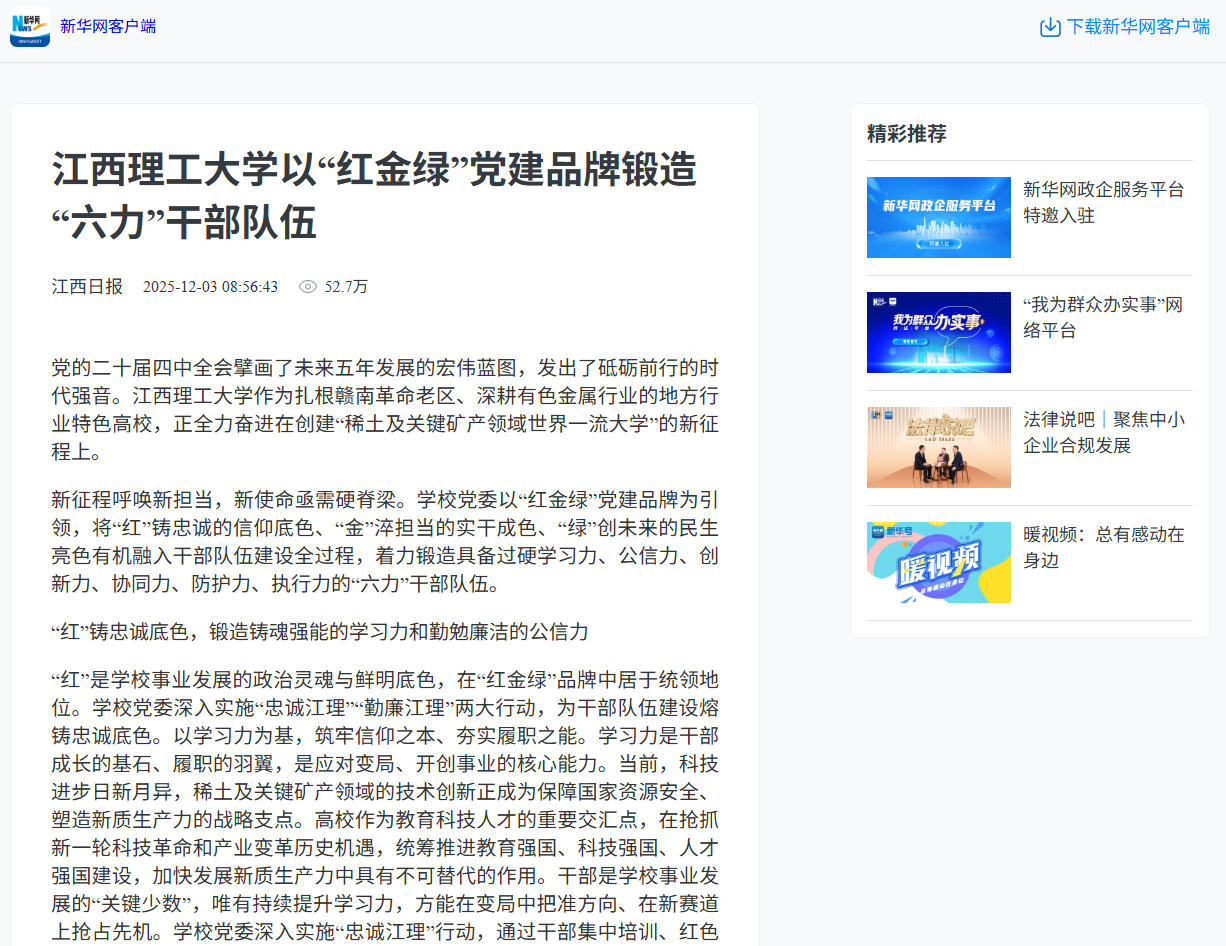This screenshot has width=1226, height=946.
Task: Click the Xinhua News app logo icon
Action: click(x=30, y=27)
